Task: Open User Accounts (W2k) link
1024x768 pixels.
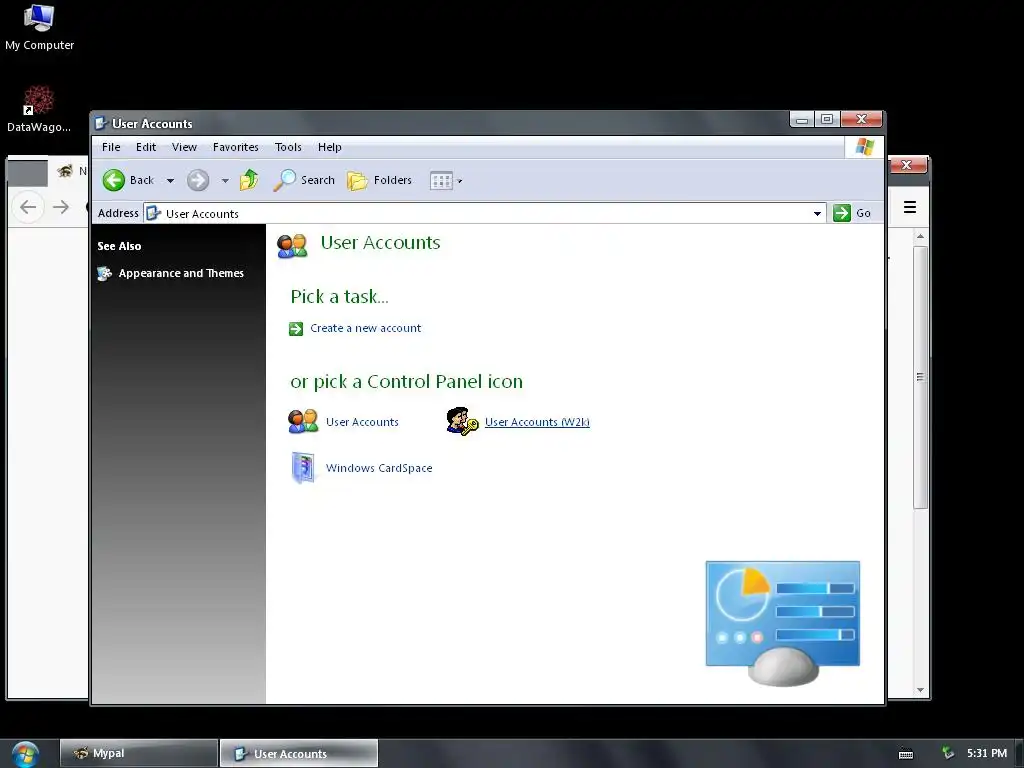Action: pyautogui.click(x=537, y=422)
